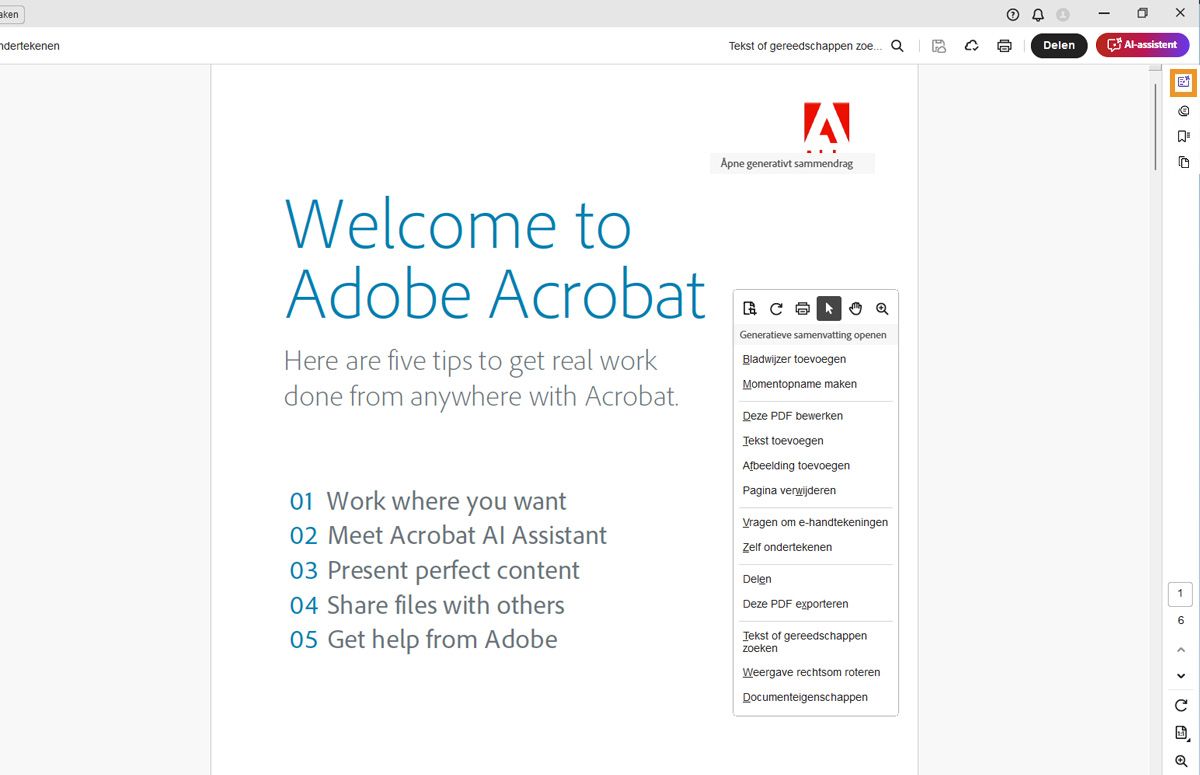Click the text '04 Share files with others'
The image size is (1200, 775).
[x=427, y=606]
